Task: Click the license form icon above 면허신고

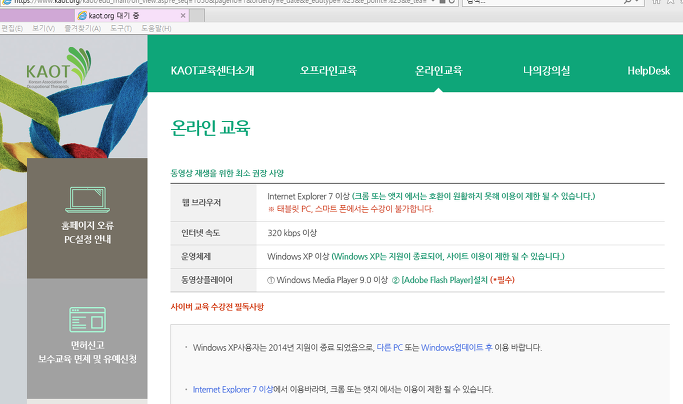Action: pos(87,319)
